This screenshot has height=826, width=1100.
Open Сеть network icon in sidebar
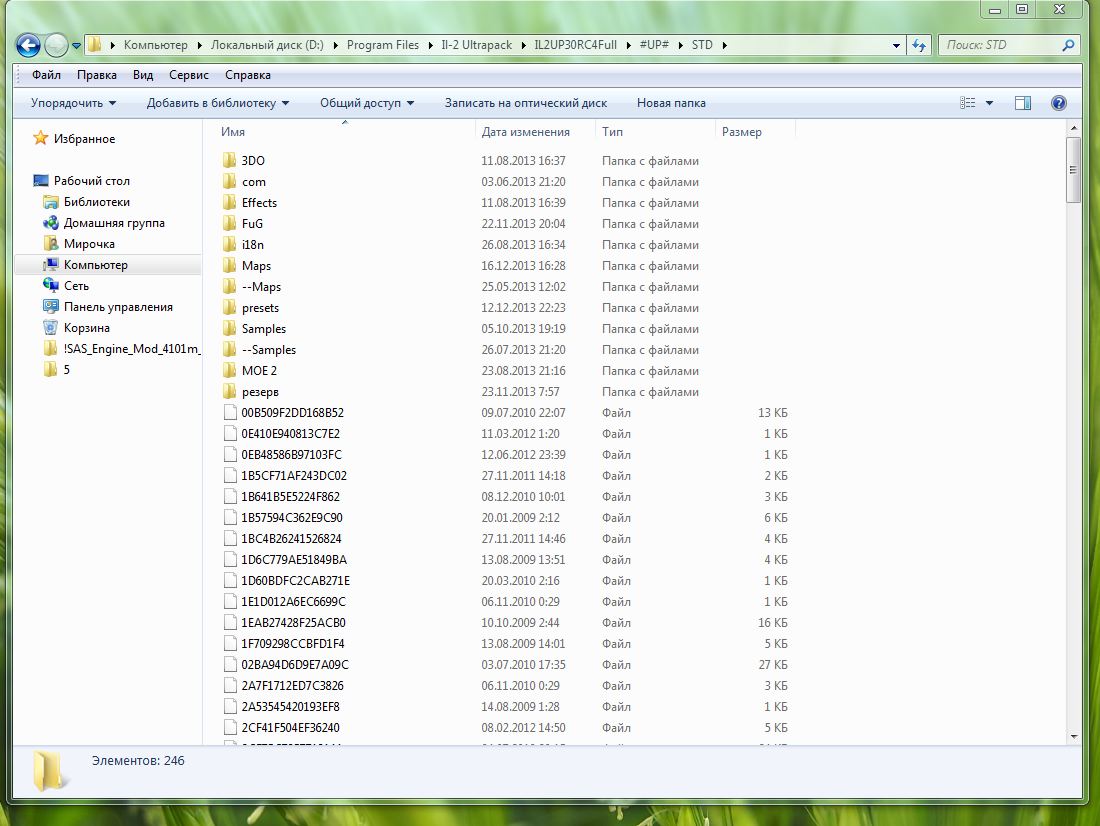[51, 286]
